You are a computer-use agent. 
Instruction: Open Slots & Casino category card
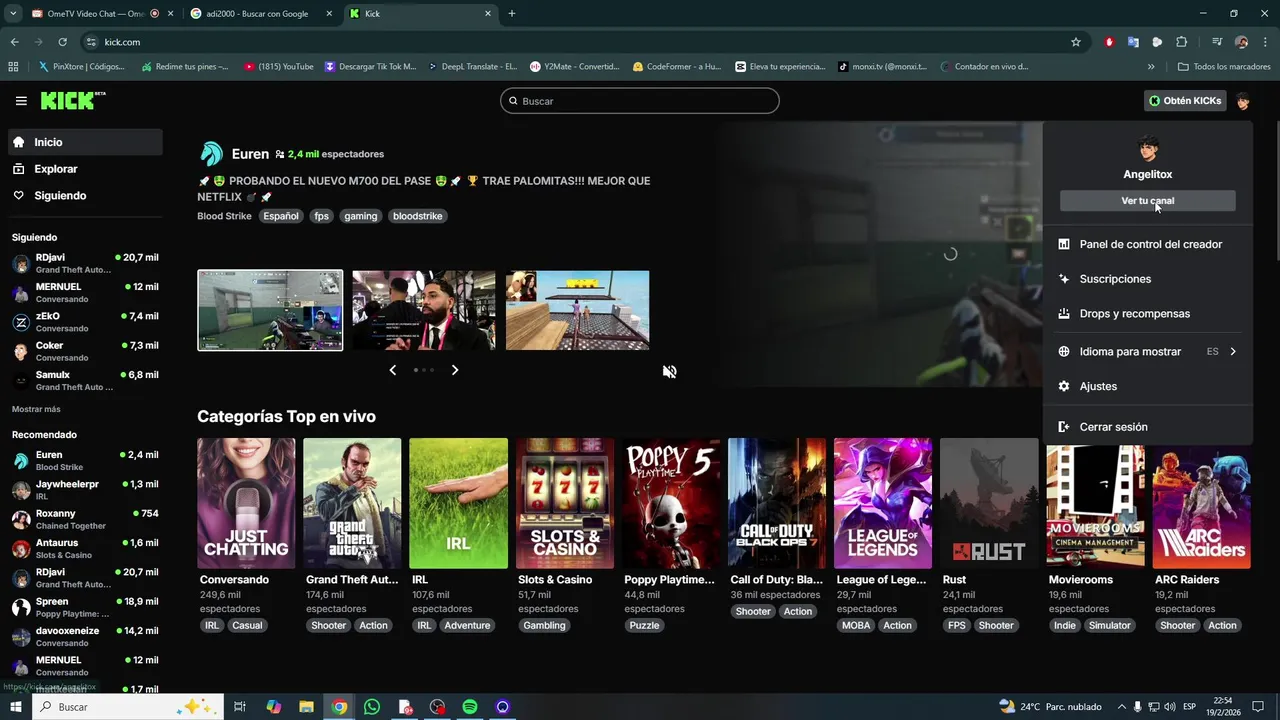tap(565, 503)
